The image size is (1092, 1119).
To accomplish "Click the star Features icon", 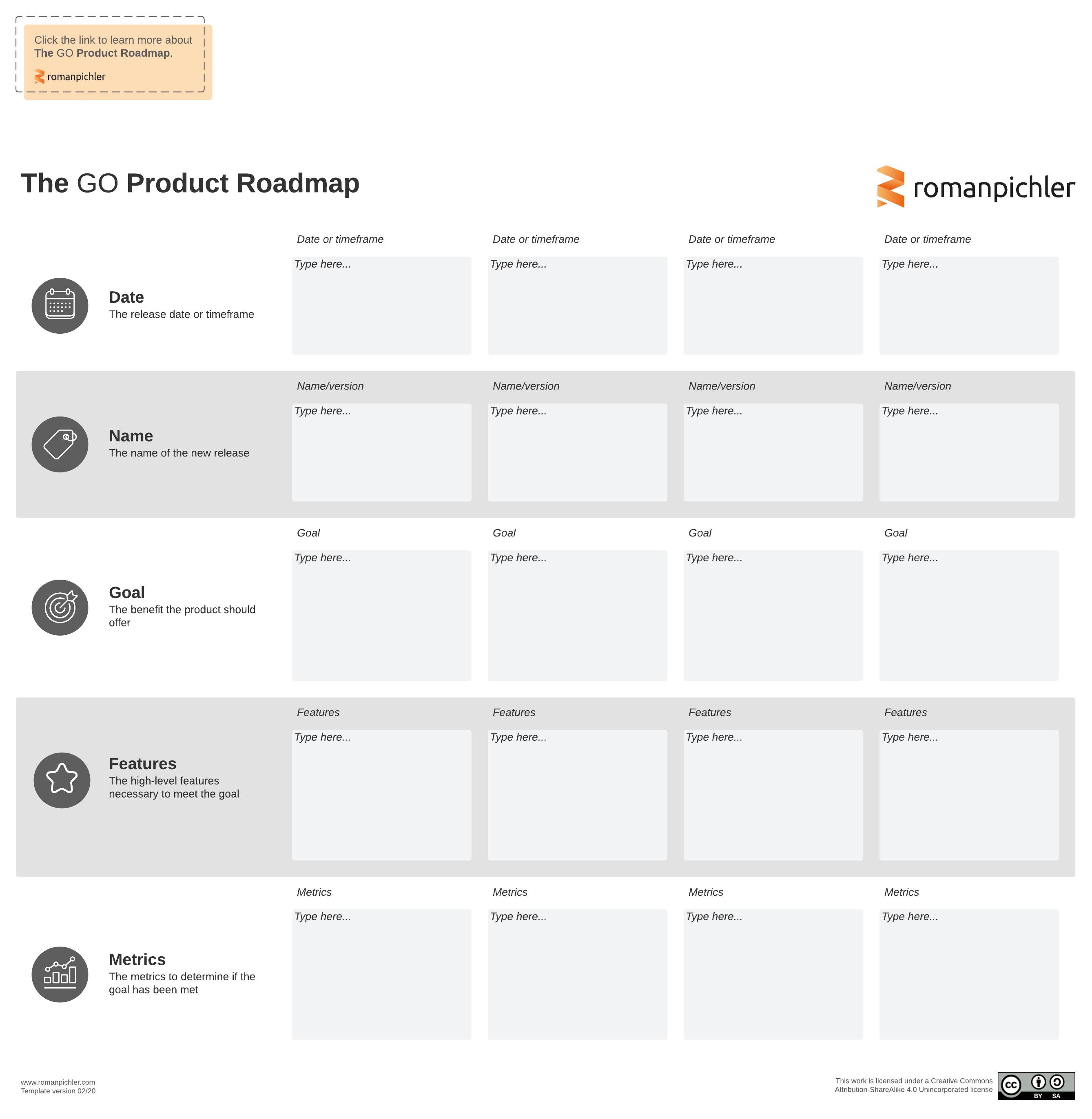I will coord(62,780).
